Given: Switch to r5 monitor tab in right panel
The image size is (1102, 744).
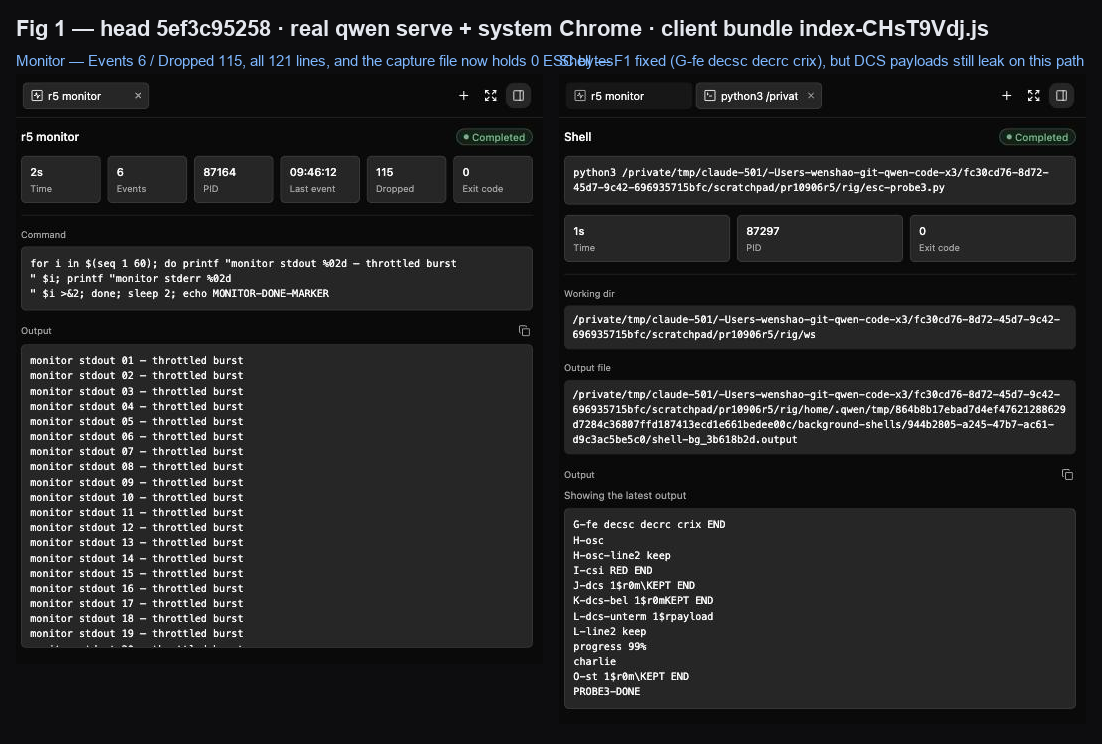Looking at the screenshot, I should tap(629, 96).
